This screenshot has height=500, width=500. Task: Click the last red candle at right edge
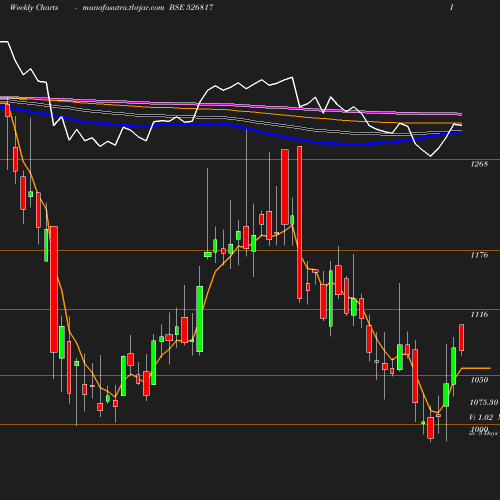[x=462, y=337]
